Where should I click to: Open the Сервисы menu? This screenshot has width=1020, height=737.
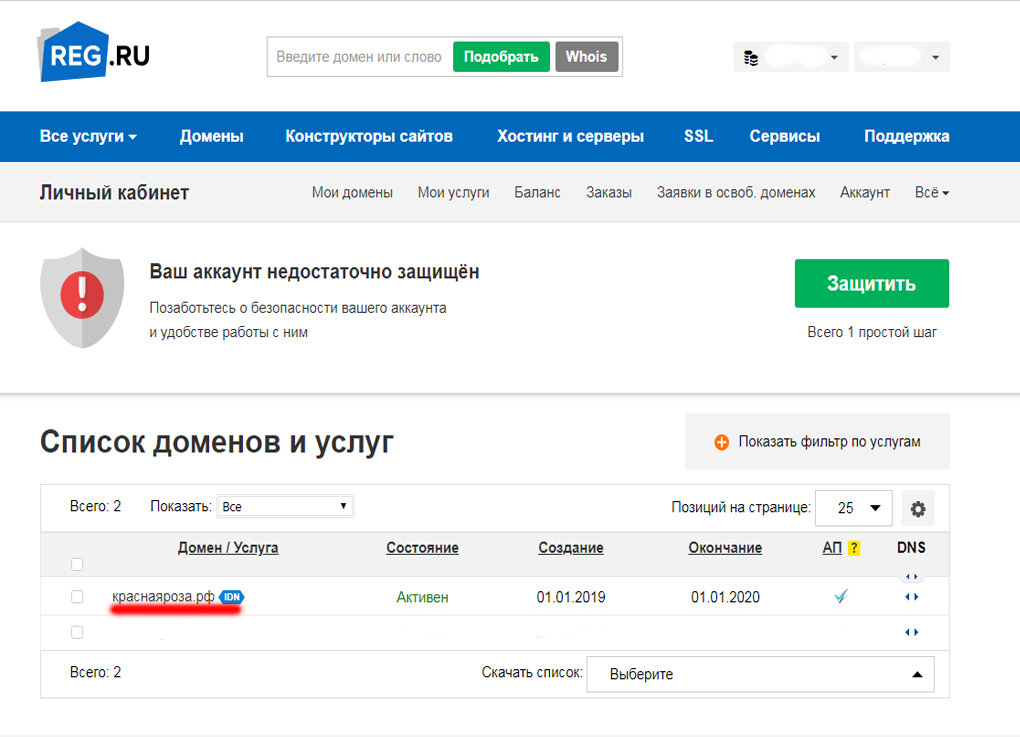point(785,137)
